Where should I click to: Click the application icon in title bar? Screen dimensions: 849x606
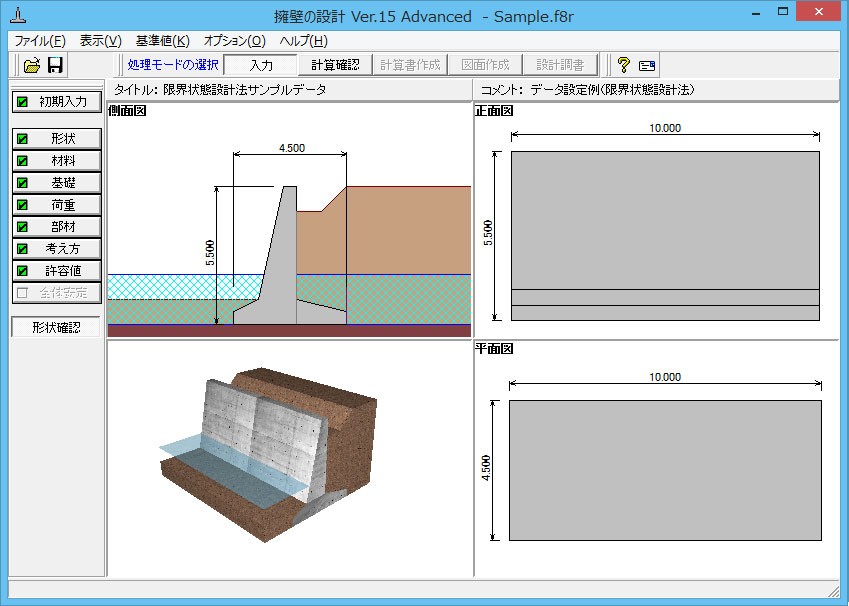[x=19, y=15]
